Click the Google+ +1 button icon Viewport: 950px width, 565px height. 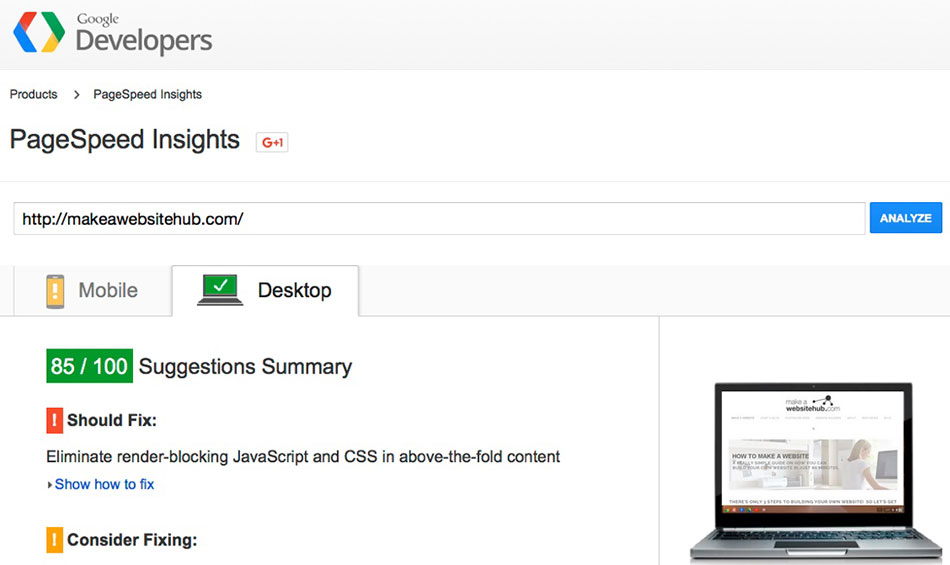click(x=272, y=142)
